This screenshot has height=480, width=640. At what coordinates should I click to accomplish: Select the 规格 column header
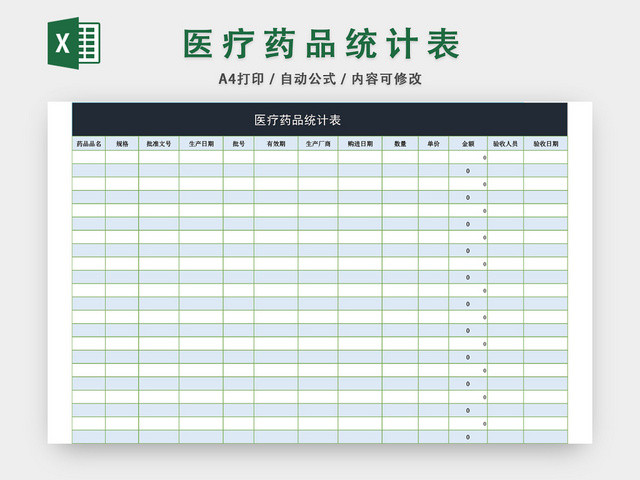(122, 144)
